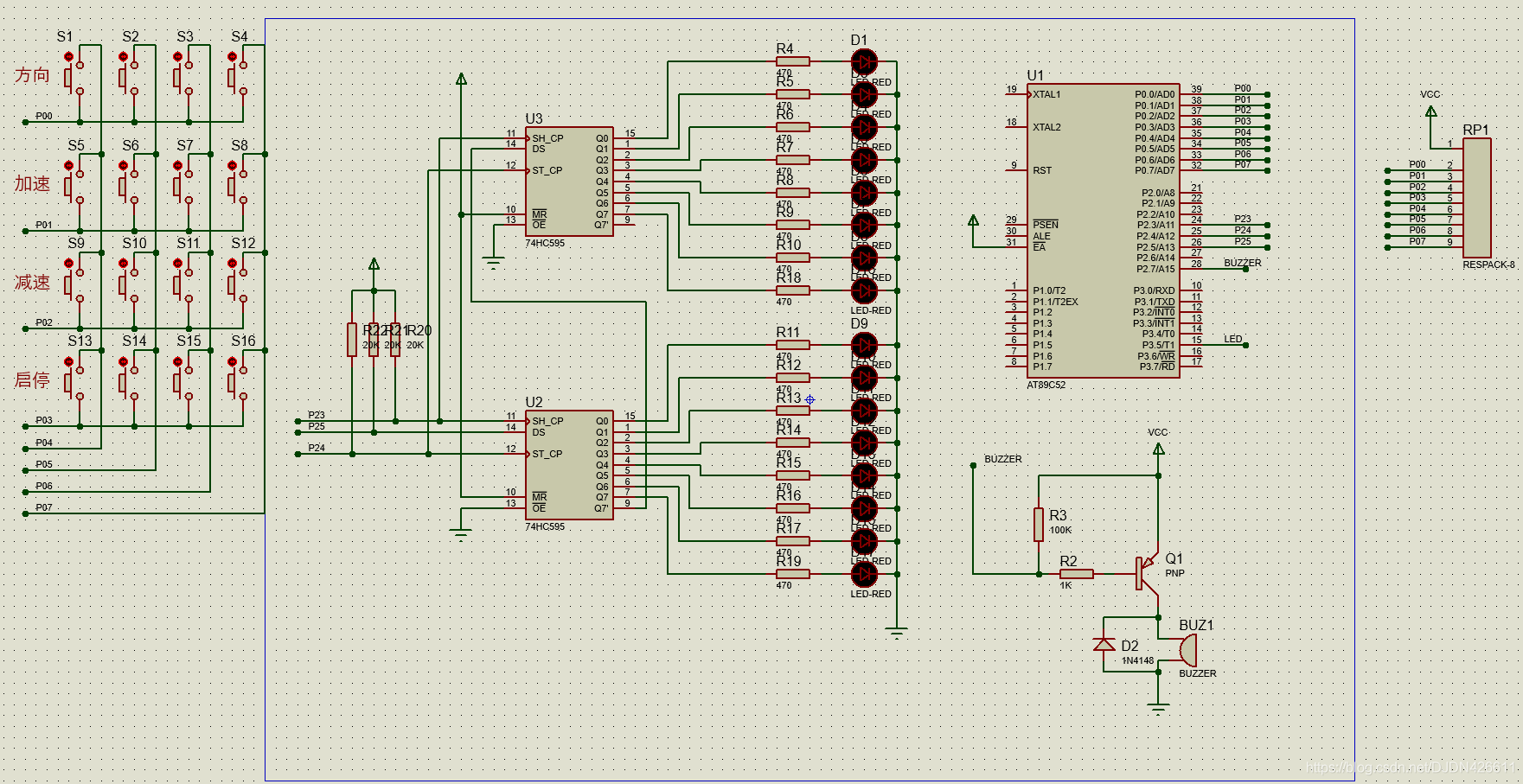Select the LED terminal at pin P3.5
The width and height of the screenshot is (1523, 784).
[x=1245, y=345]
